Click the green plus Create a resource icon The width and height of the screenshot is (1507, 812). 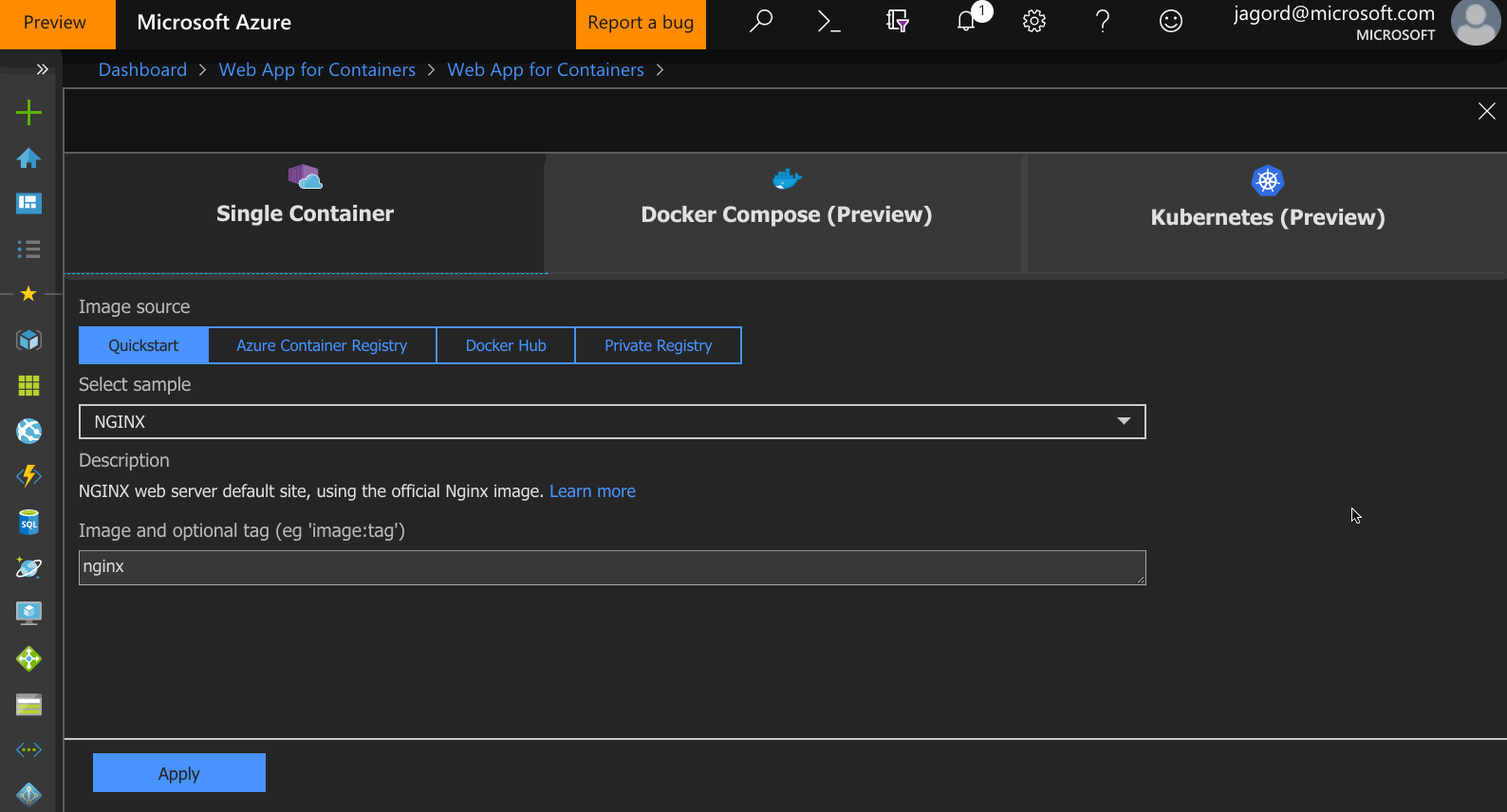click(x=28, y=113)
